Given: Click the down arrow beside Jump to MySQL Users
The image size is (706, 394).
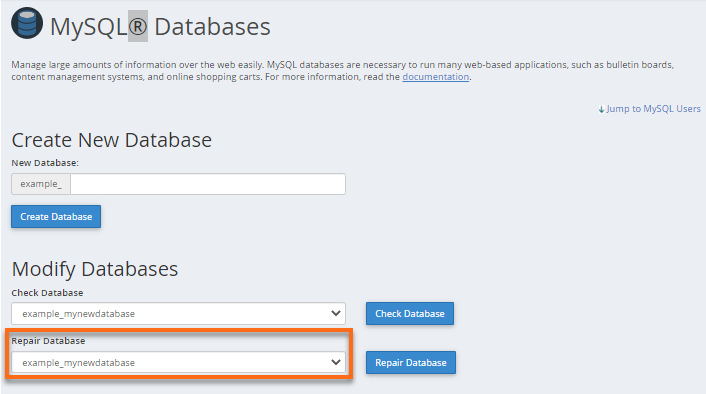Looking at the screenshot, I should pos(601,109).
